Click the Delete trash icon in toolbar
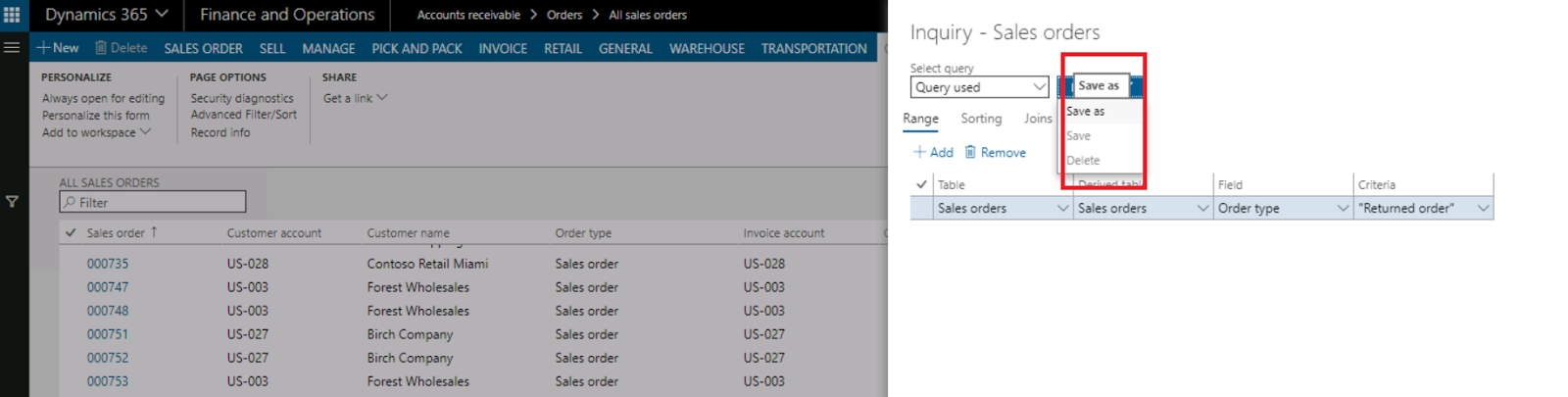1568x397 pixels. point(101,48)
